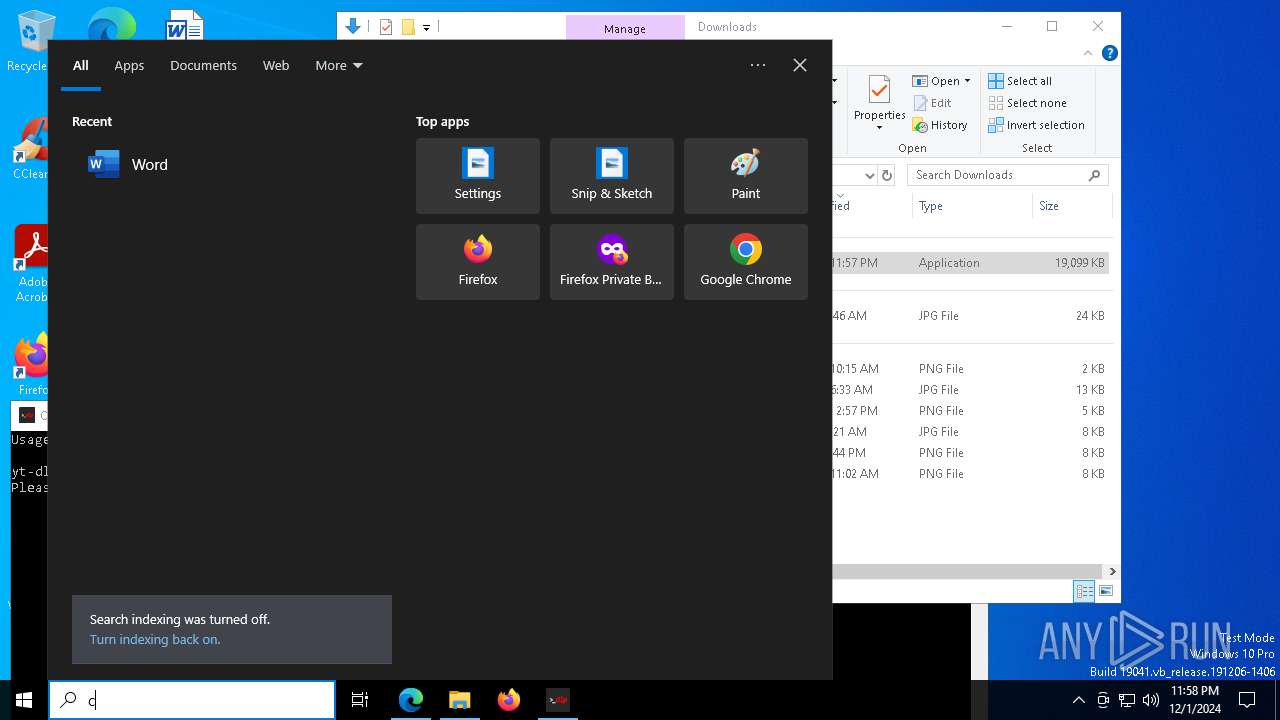
Task: Open network status in system tray
Action: [x=1127, y=700]
